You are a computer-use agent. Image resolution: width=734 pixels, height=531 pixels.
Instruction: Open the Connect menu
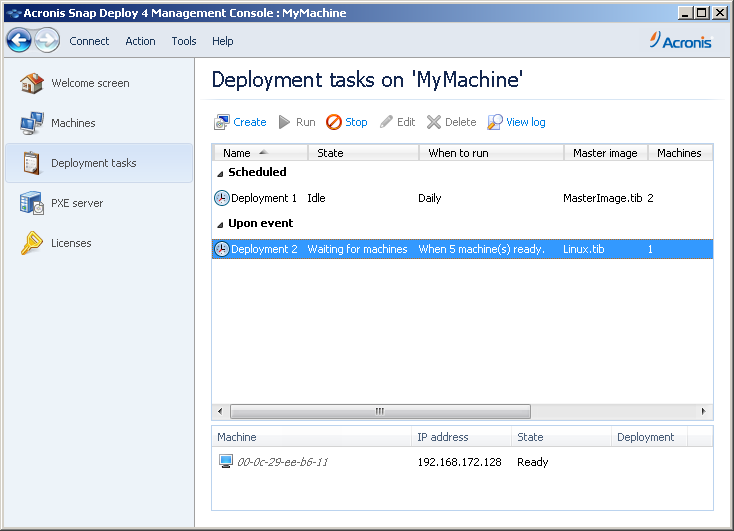click(x=89, y=41)
